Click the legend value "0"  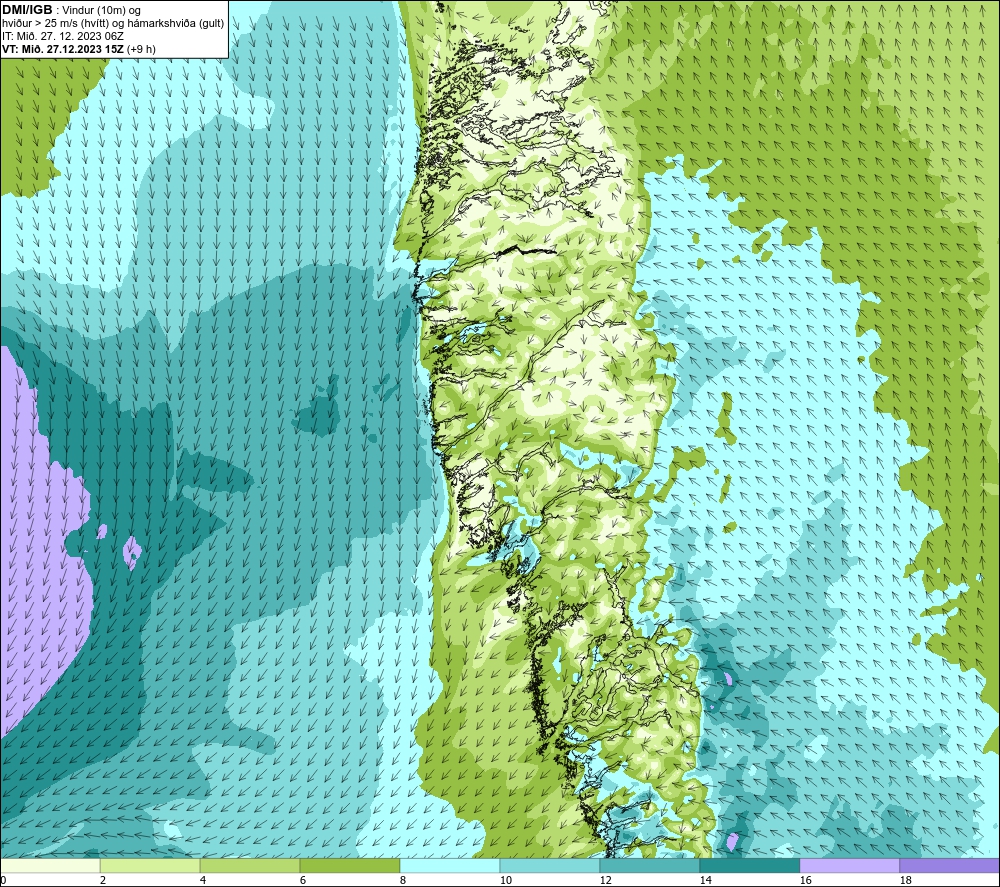[3, 881]
